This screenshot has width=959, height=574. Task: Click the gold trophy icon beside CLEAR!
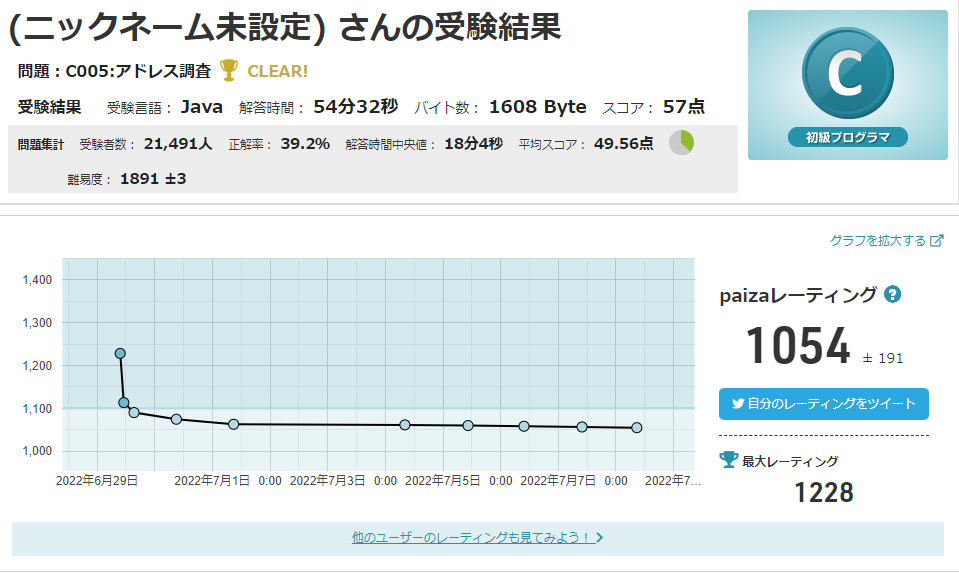(x=229, y=70)
